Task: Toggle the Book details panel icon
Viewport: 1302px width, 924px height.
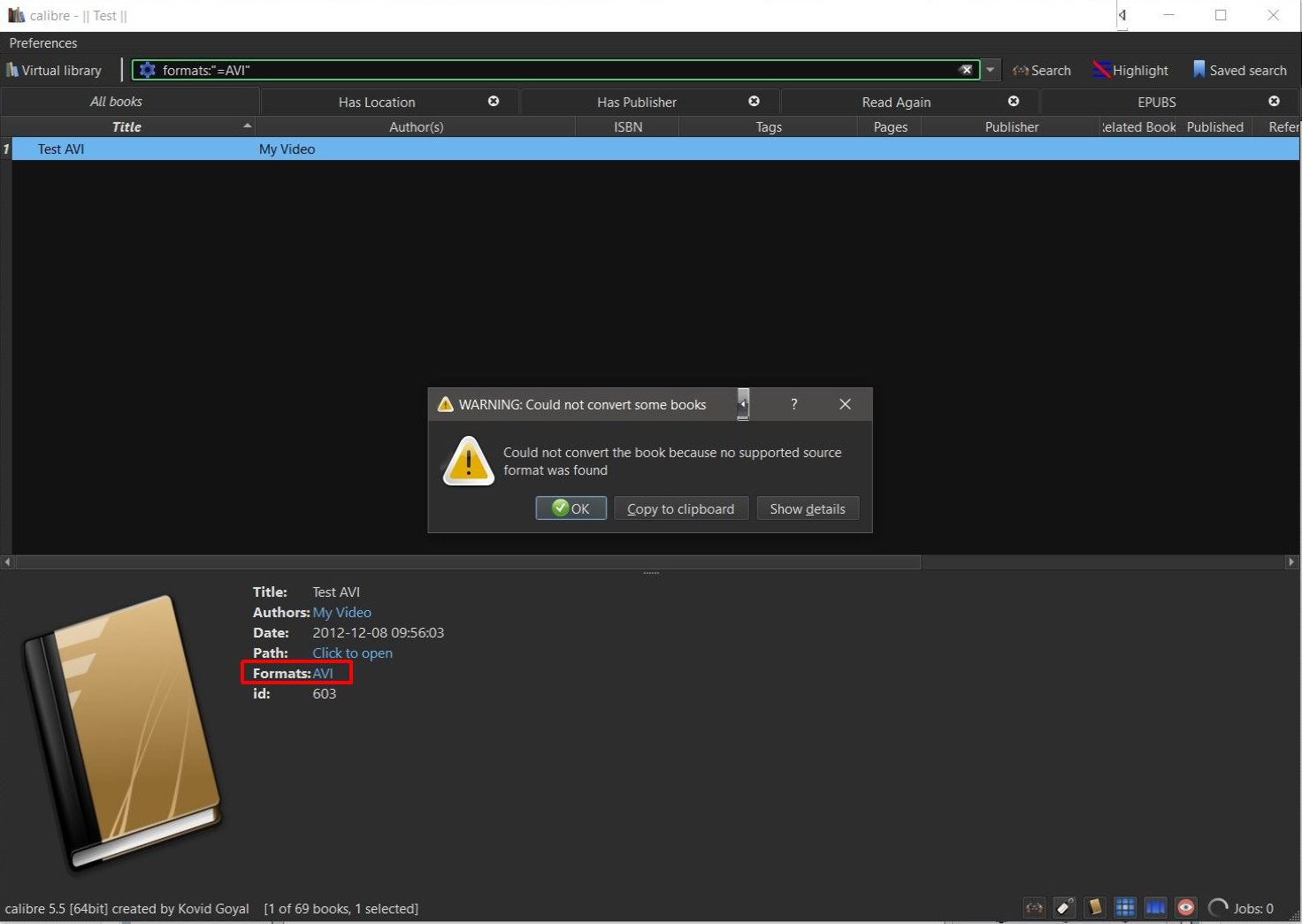Action: point(1095,907)
